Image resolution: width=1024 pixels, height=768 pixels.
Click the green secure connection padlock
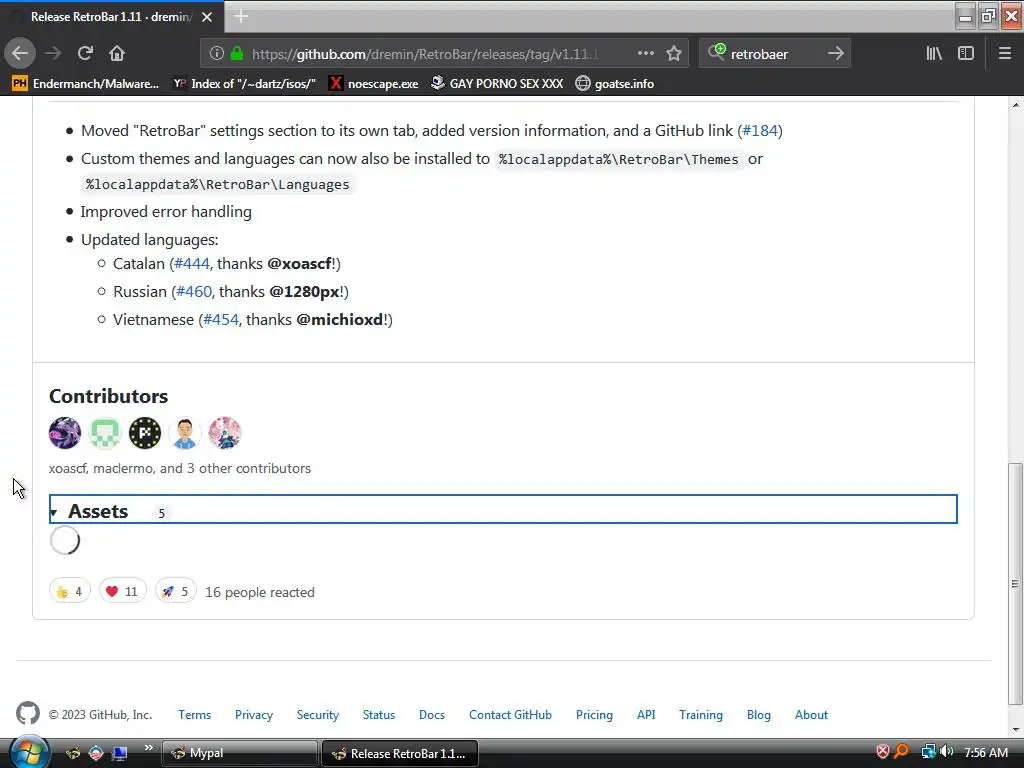pyautogui.click(x=237, y=54)
